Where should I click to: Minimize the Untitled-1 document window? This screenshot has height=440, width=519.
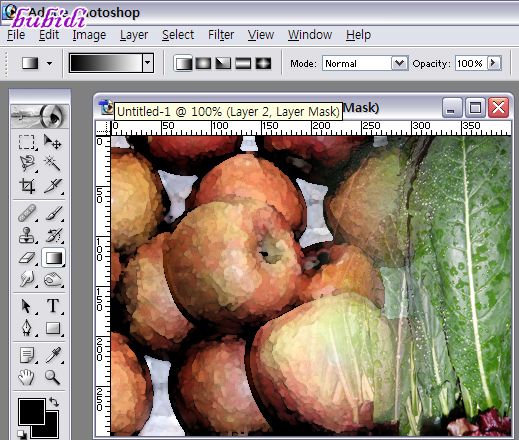coord(452,108)
